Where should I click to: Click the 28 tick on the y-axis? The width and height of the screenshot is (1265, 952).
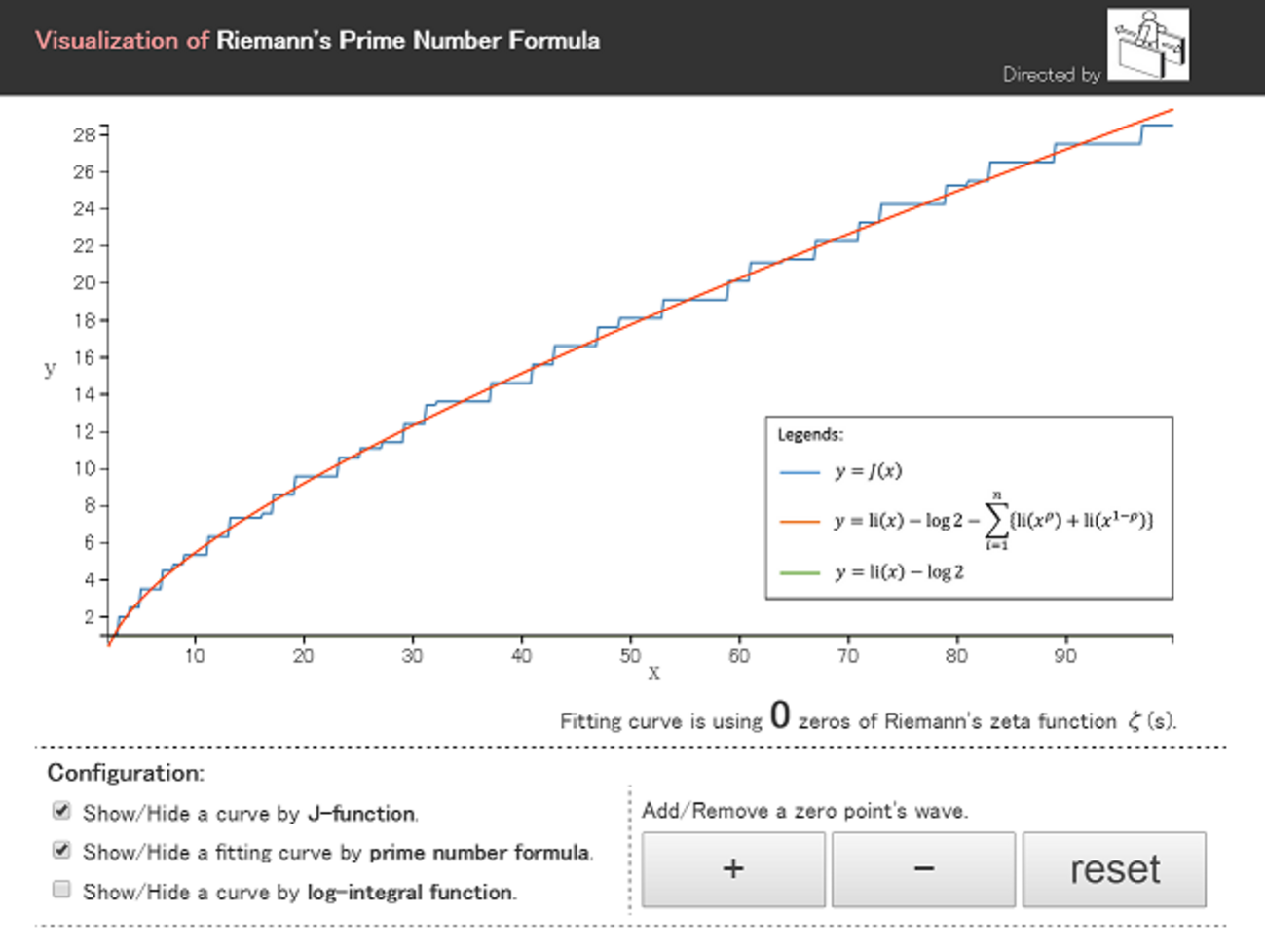click(x=84, y=135)
